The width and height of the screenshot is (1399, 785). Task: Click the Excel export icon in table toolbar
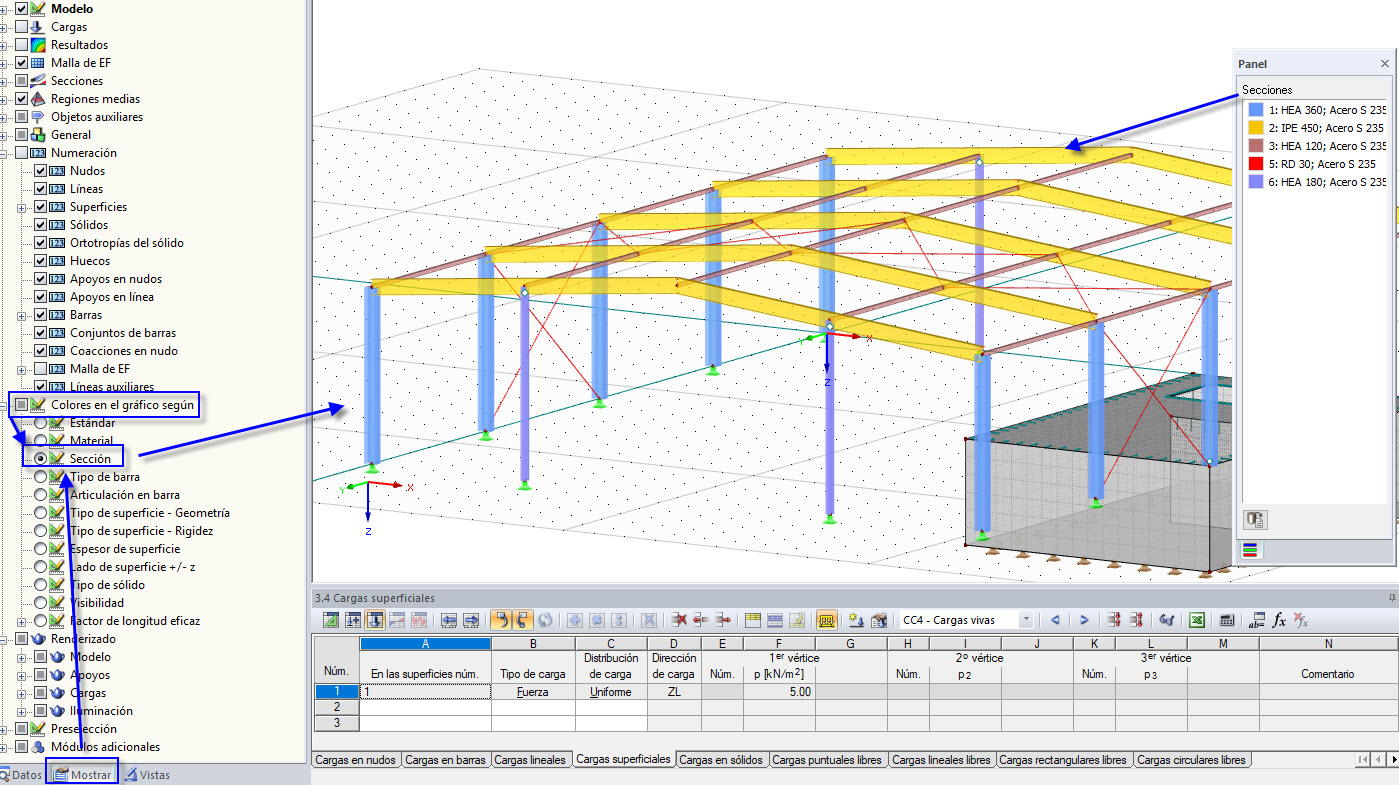point(1196,620)
